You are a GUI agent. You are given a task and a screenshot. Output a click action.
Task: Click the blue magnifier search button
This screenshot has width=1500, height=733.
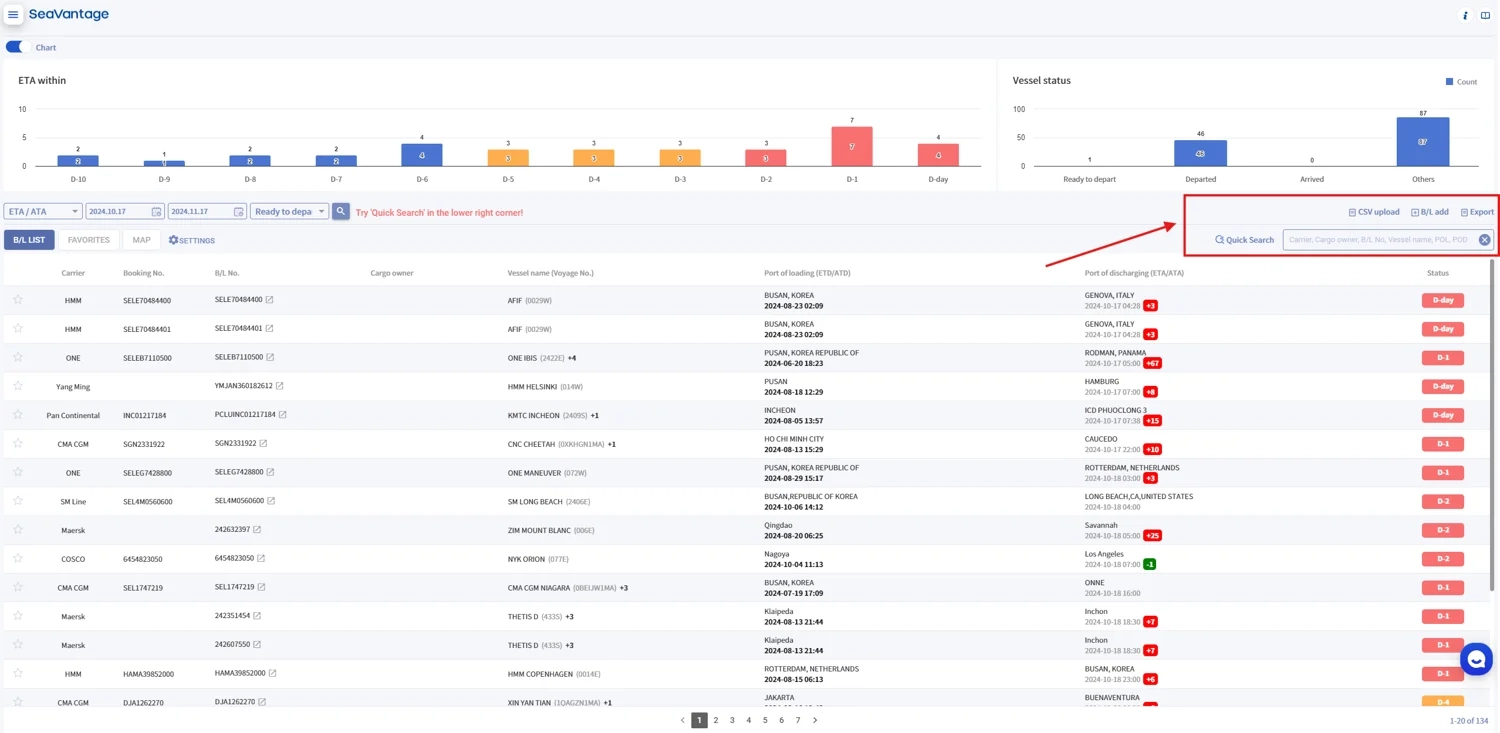point(341,212)
